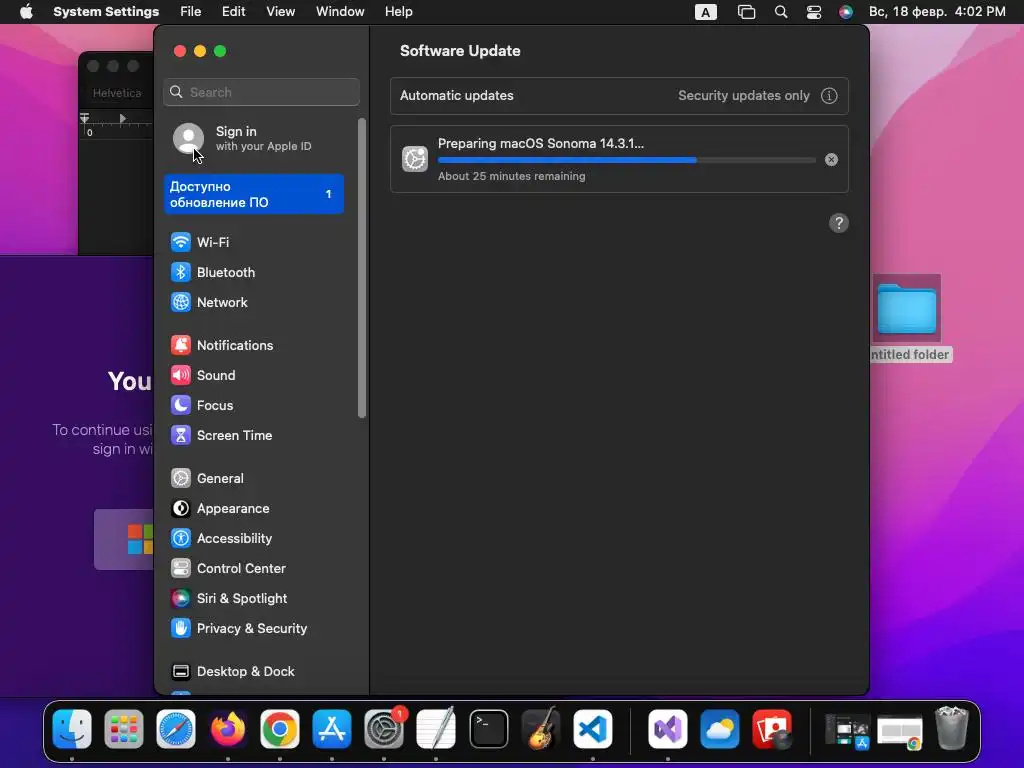
Task: Select the untitled folder on desktop
Action: coord(906,318)
